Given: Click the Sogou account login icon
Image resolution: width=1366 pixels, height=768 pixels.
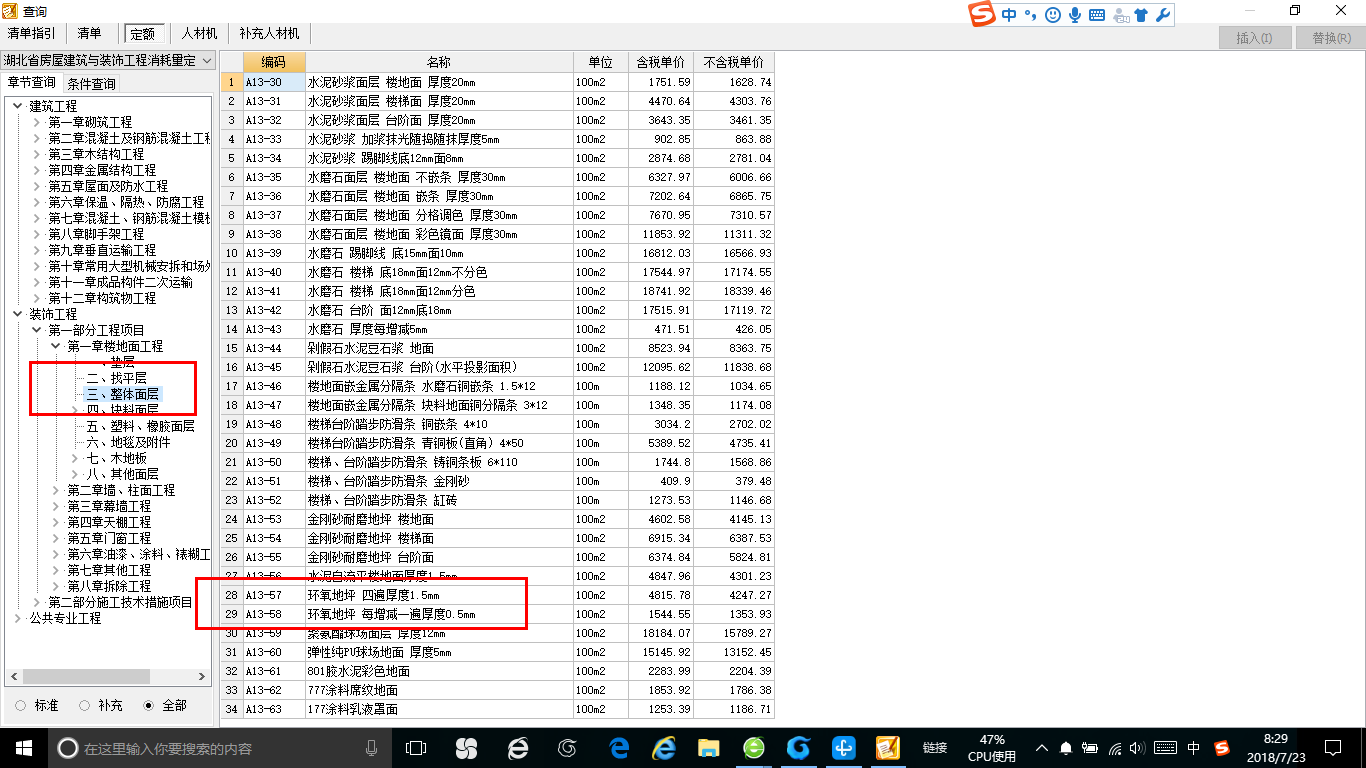Looking at the screenshot, I should [1120, 15].
